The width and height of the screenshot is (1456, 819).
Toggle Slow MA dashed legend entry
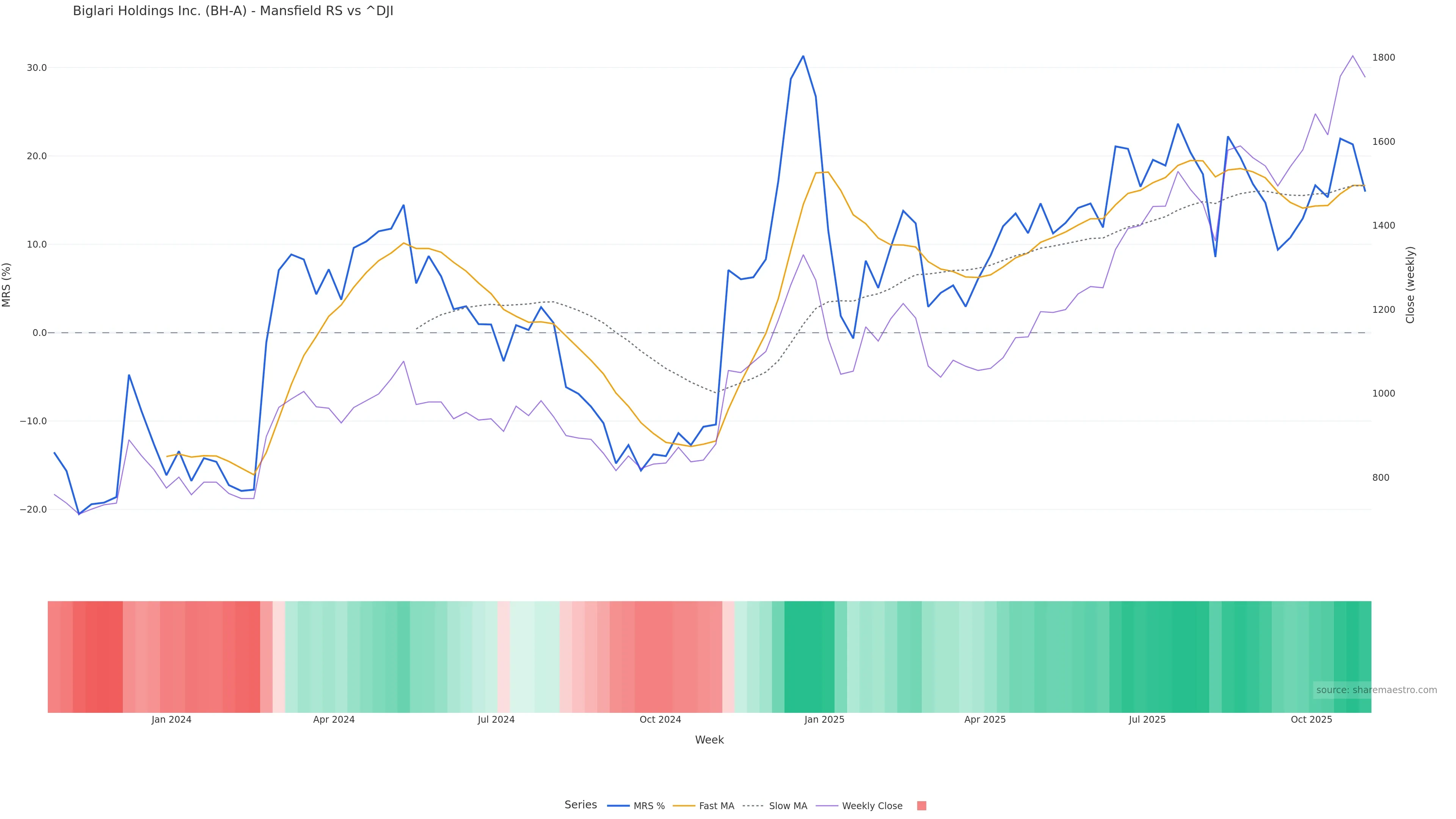[x=788, y=806]
